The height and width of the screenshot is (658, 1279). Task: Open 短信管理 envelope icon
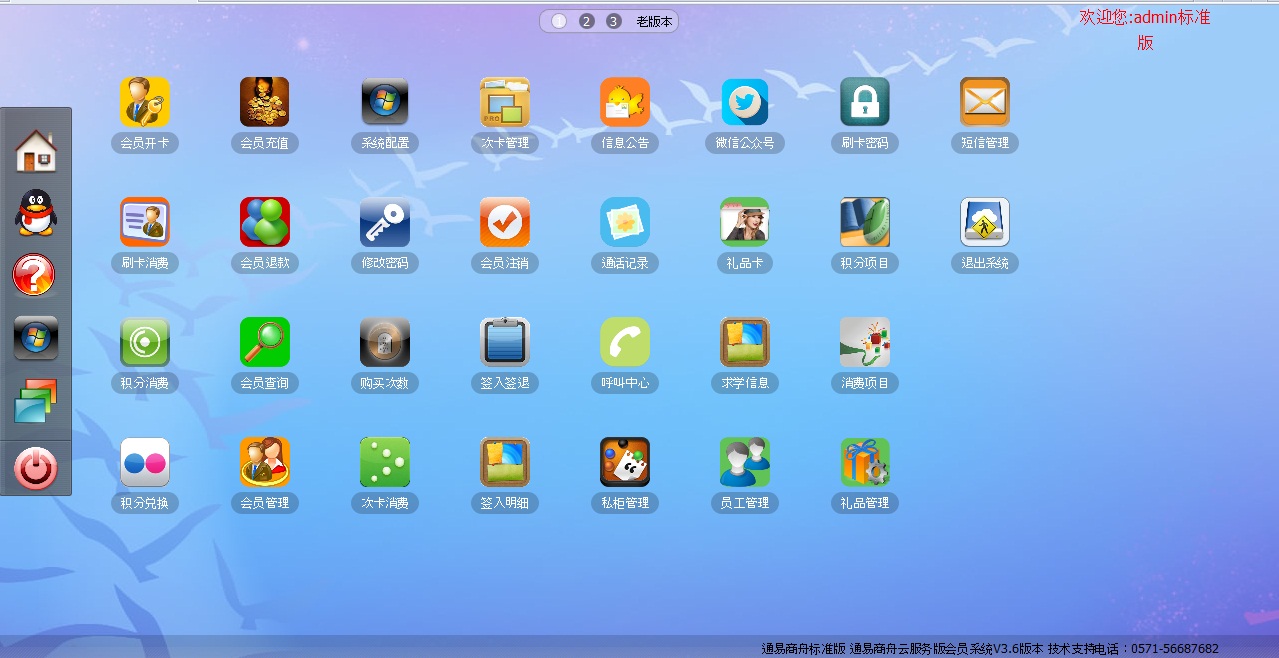985,102
